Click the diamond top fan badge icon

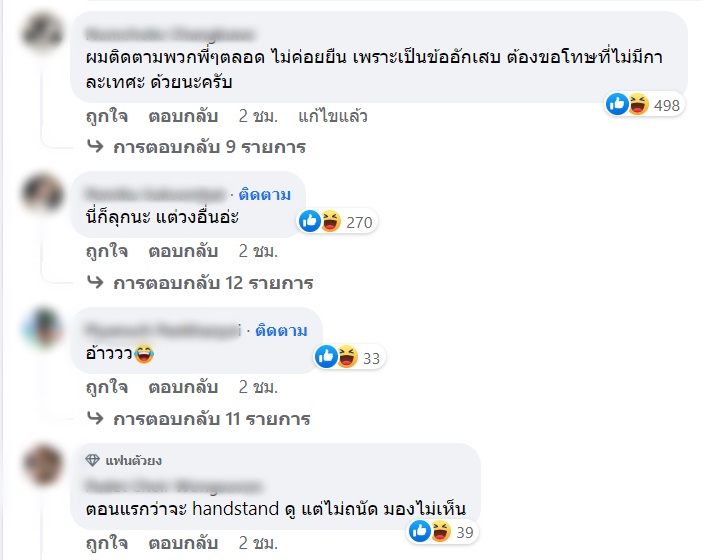[x=93, y=460]
